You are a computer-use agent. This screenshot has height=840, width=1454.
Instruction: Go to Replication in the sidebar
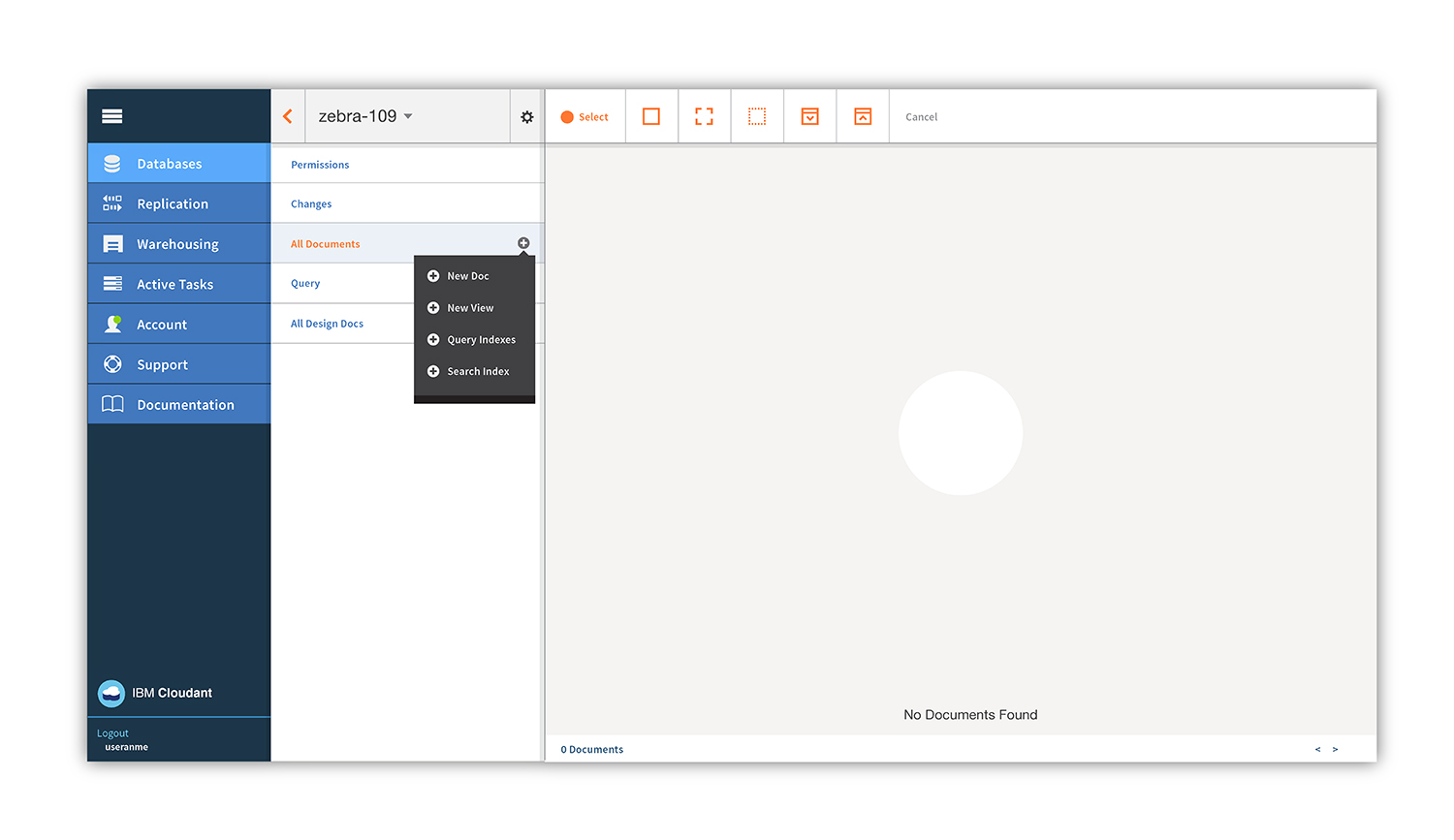[x=179, y=203]
